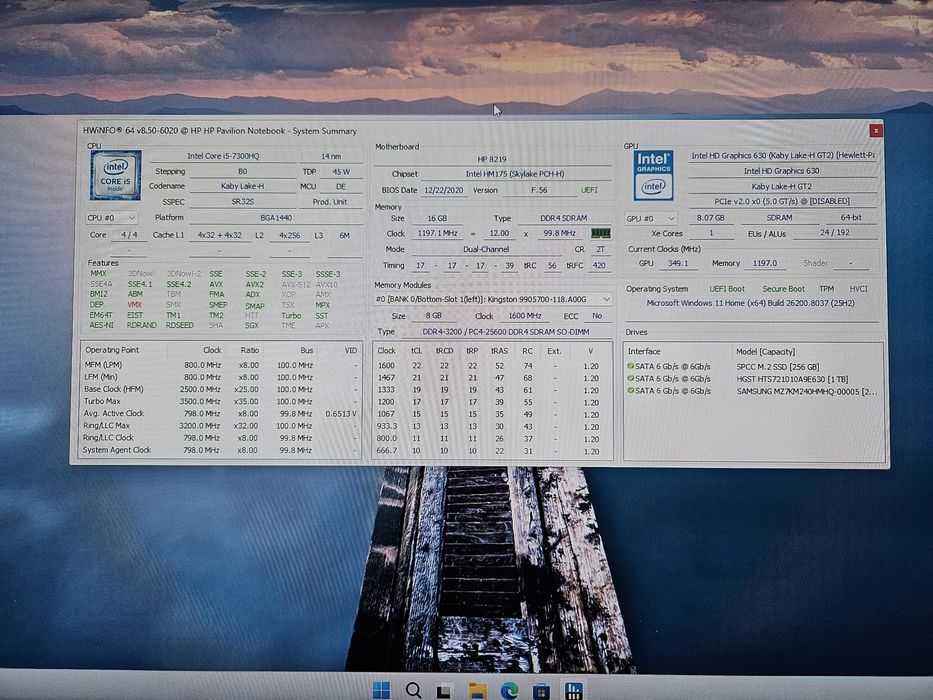Open taskbar Search
Viewport: 933px width, 700px height.
click(x=413, y=690)
